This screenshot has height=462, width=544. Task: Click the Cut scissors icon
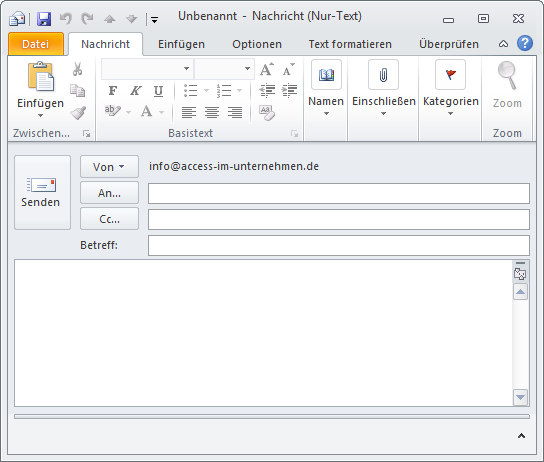[x=77, y=69]
